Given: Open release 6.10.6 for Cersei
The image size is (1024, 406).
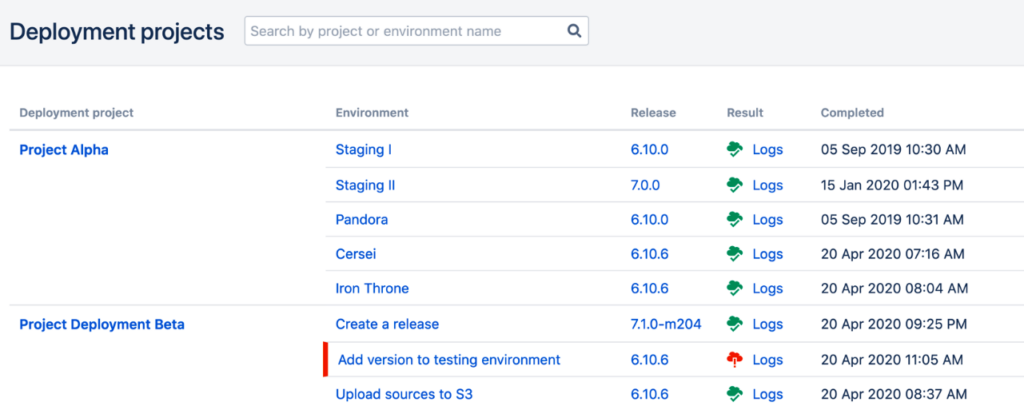Looking at the screenshot, I should (x=650, y=253).
